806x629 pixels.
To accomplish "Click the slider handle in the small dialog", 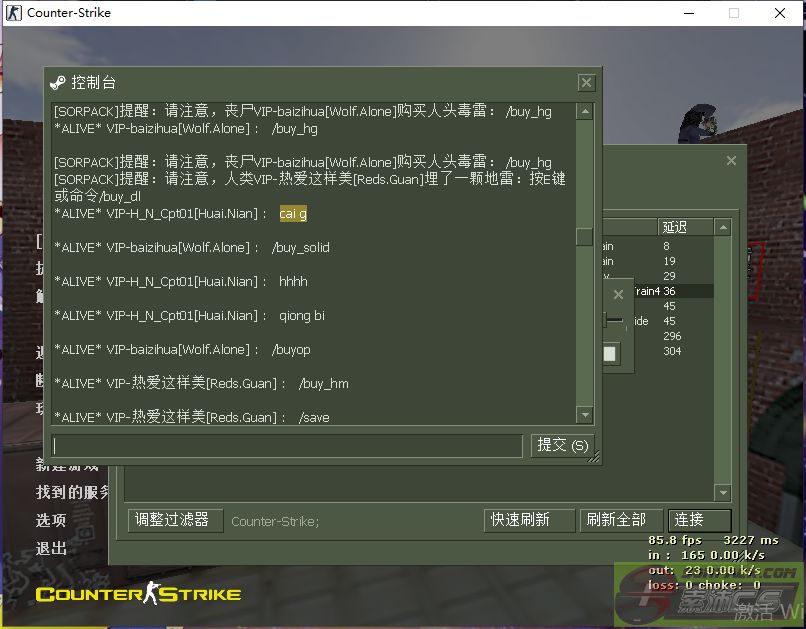I will pos(606,320).
